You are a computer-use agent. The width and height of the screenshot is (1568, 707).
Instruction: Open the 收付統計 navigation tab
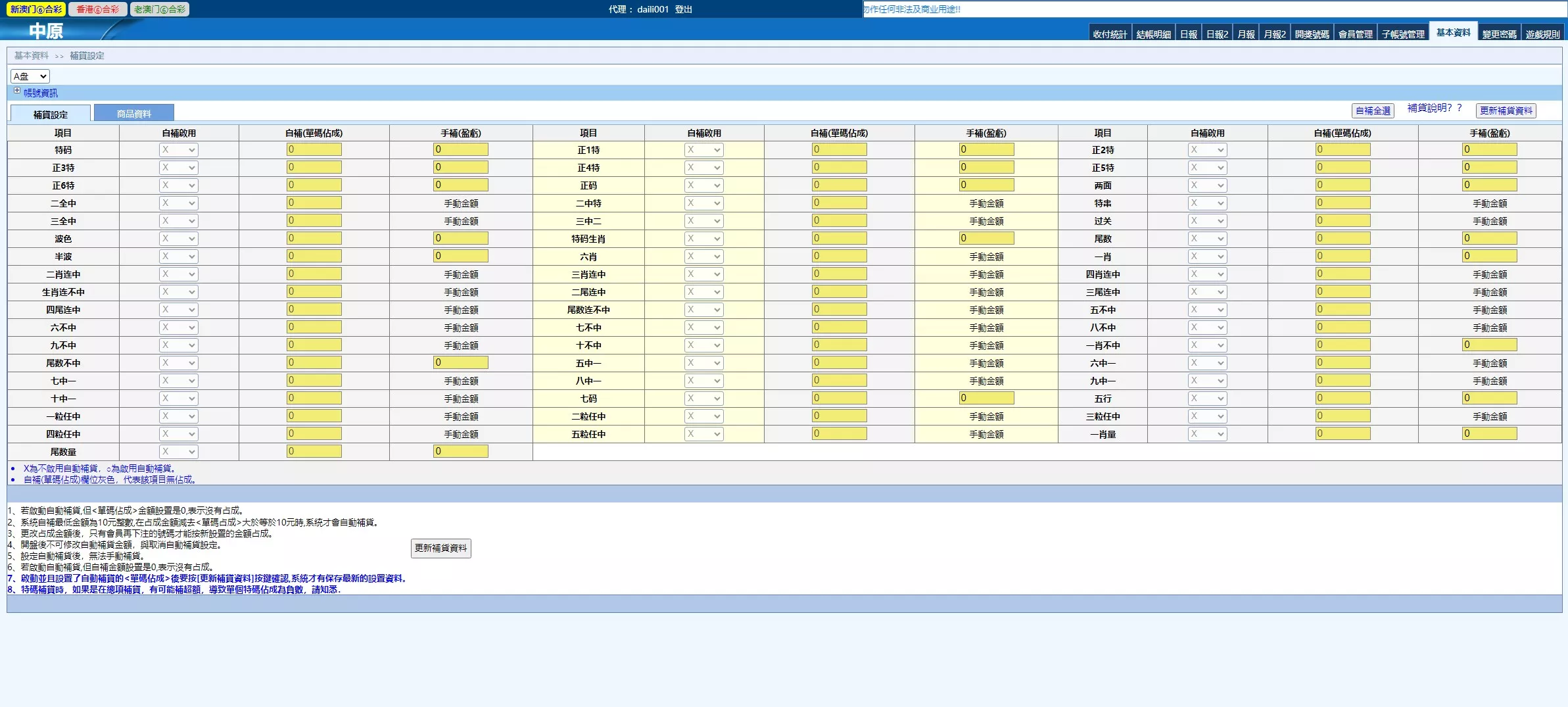coord(1110,34)
